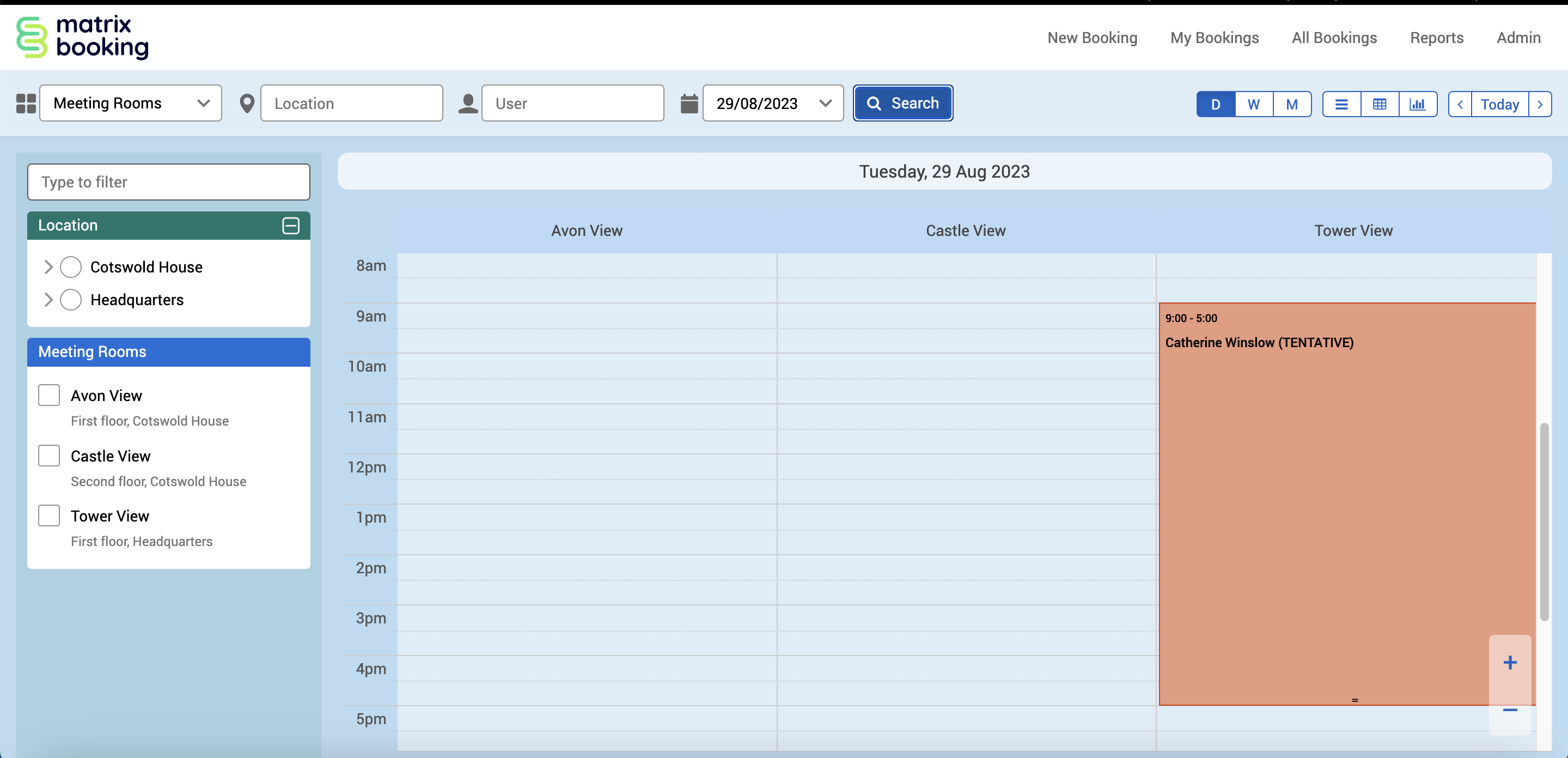
Task: Go to previous day arrow
Action: click(x=1460, y=104)
